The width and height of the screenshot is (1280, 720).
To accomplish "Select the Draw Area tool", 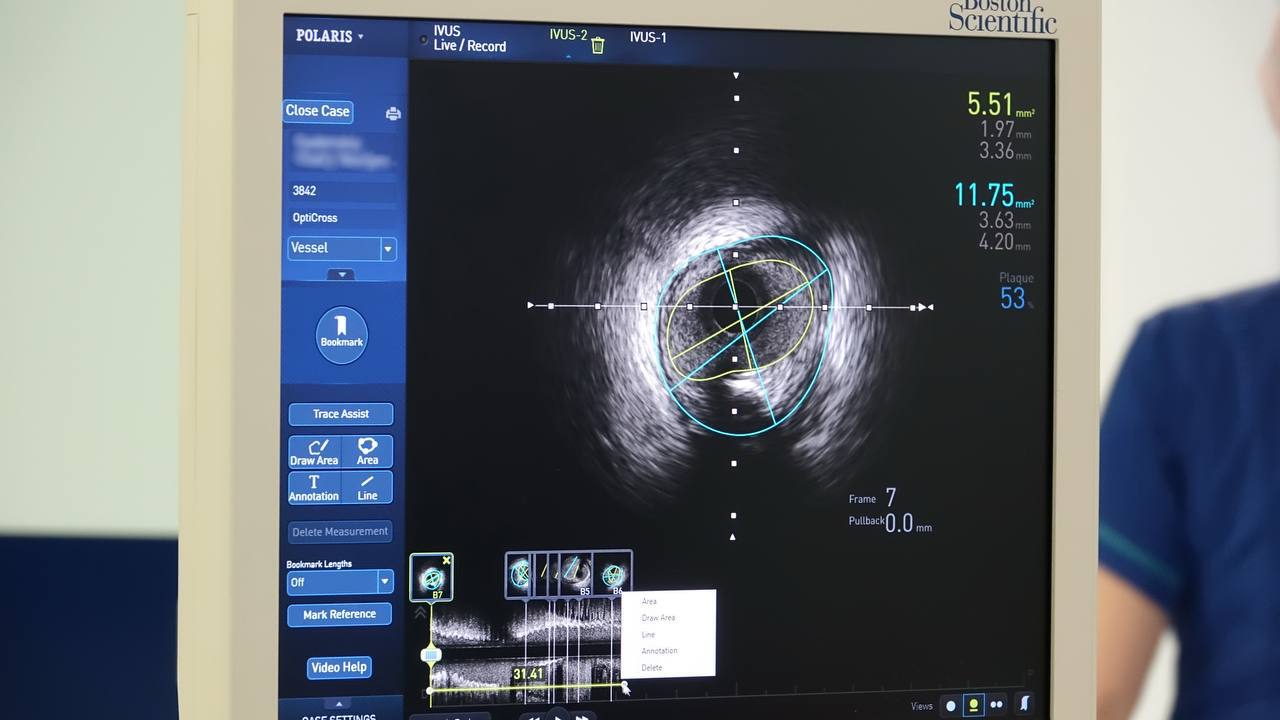I will click(315, 452).
